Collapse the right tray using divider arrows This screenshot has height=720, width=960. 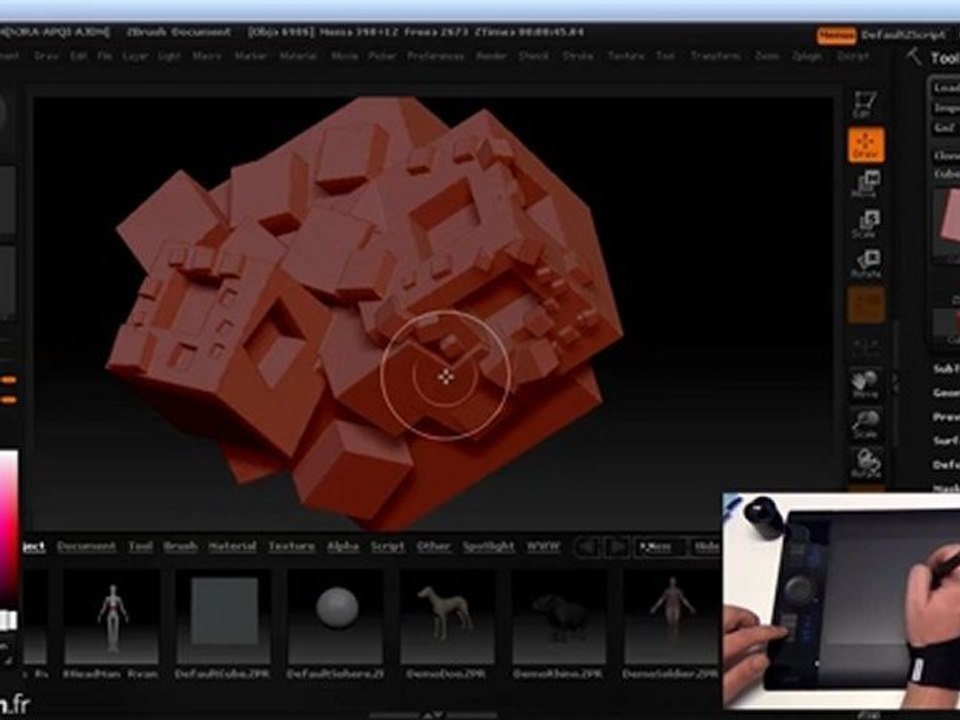click(x=895, y=384)
